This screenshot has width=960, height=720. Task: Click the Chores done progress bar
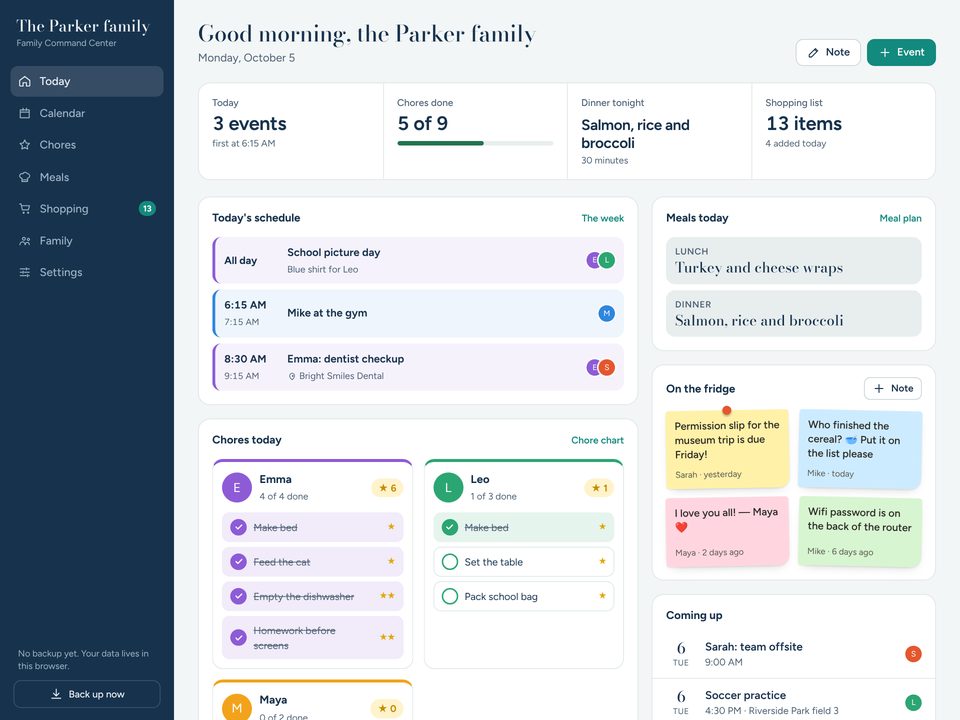click(475, 143)
